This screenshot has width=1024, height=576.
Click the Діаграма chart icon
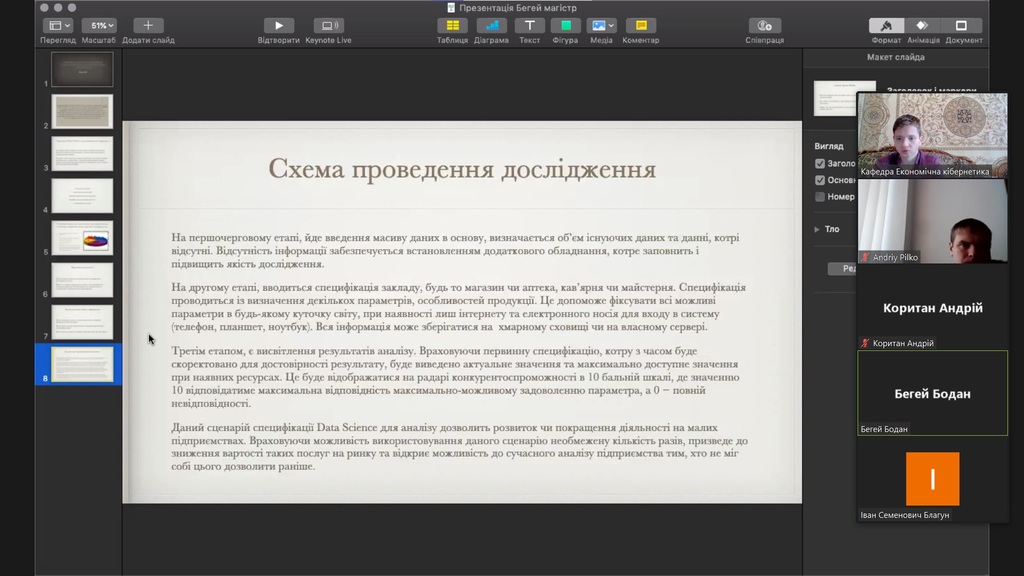coord(491,26)
